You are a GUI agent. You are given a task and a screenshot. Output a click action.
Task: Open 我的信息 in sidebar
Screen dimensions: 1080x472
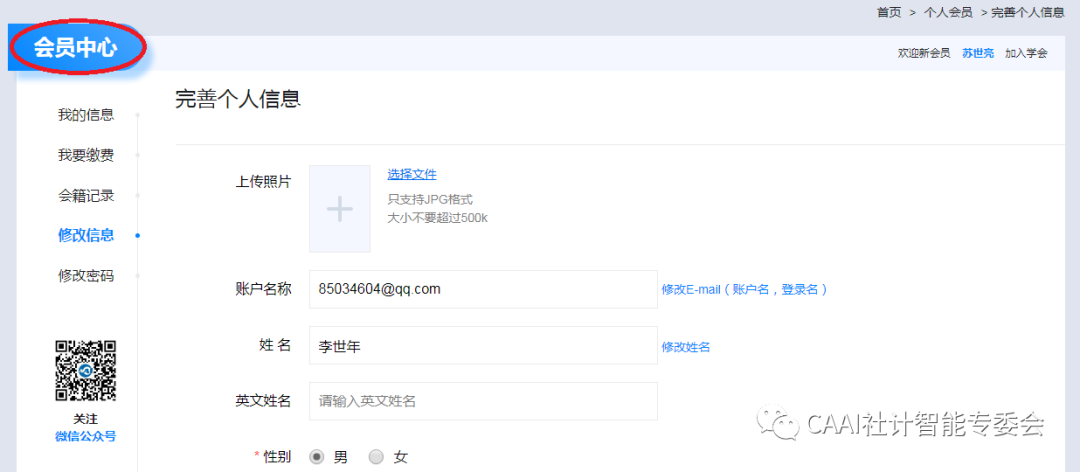[x=86, y=115]
